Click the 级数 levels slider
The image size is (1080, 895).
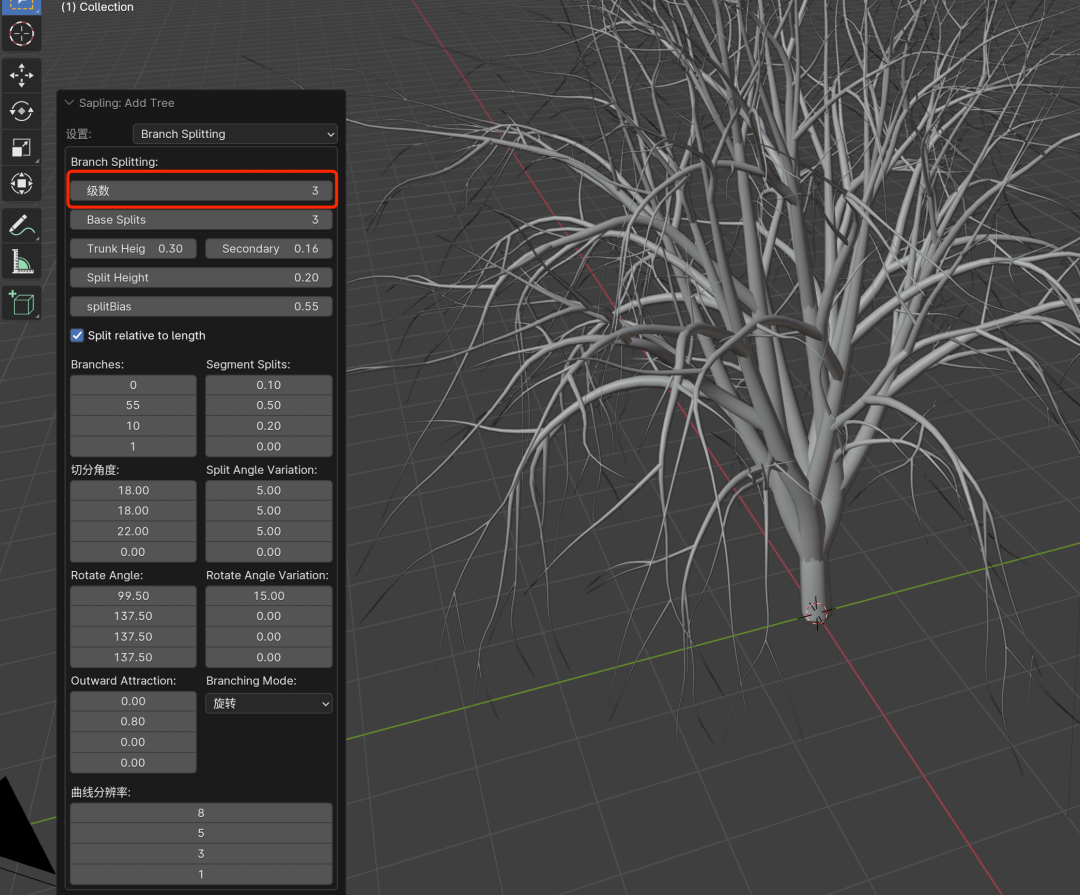[x=201, y=191]
